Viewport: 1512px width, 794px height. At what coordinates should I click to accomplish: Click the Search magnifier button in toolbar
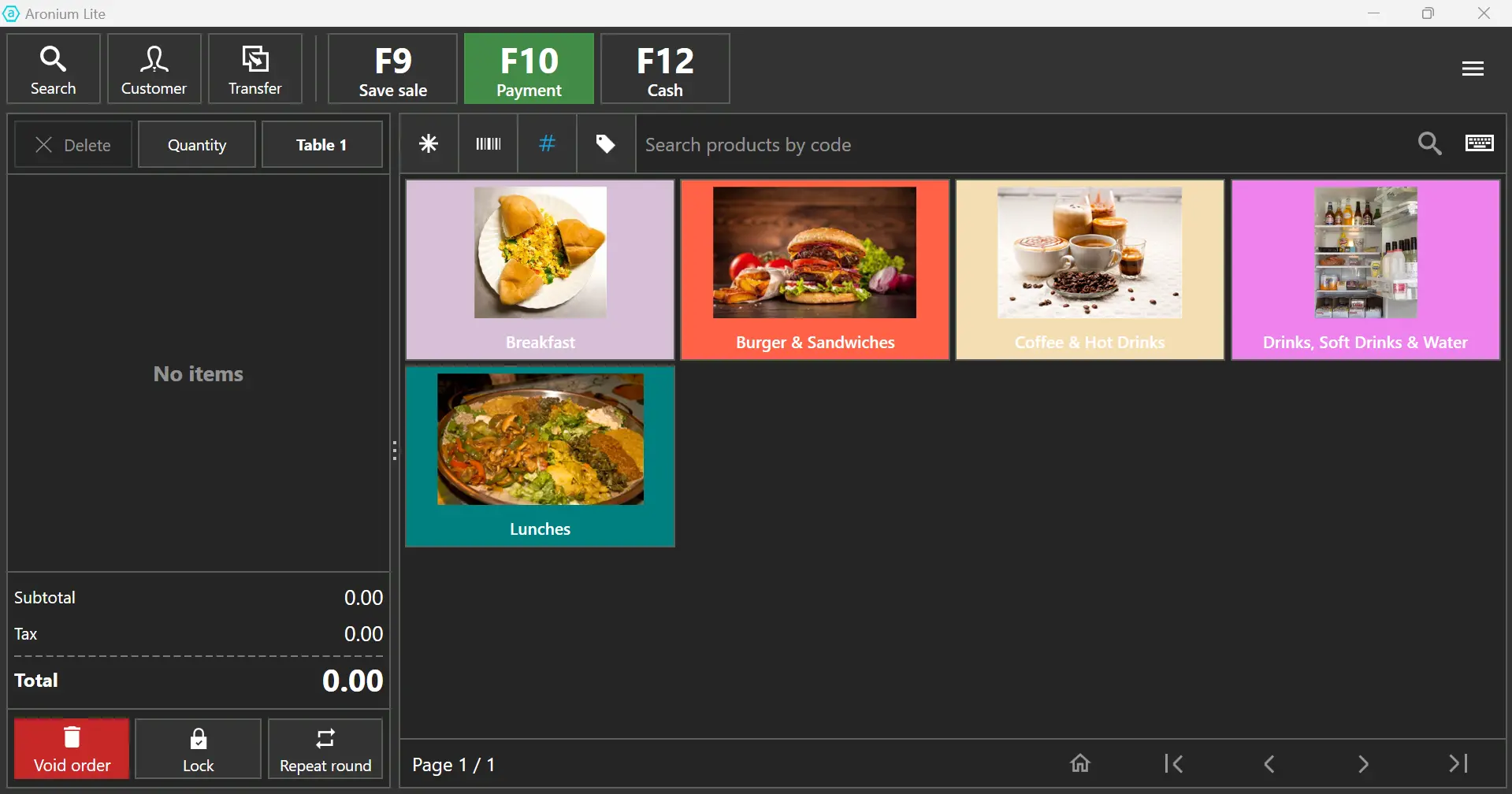tap(54, 69)
